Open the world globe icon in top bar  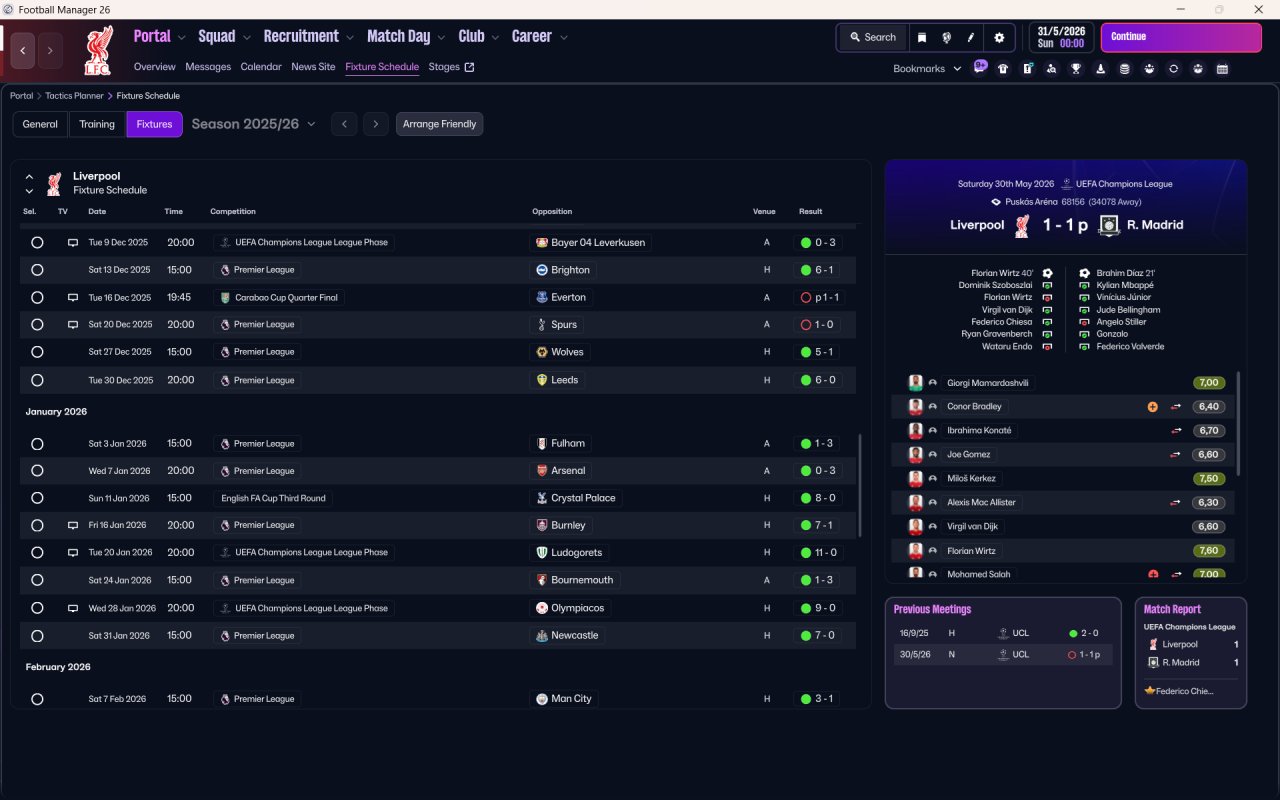946,37
